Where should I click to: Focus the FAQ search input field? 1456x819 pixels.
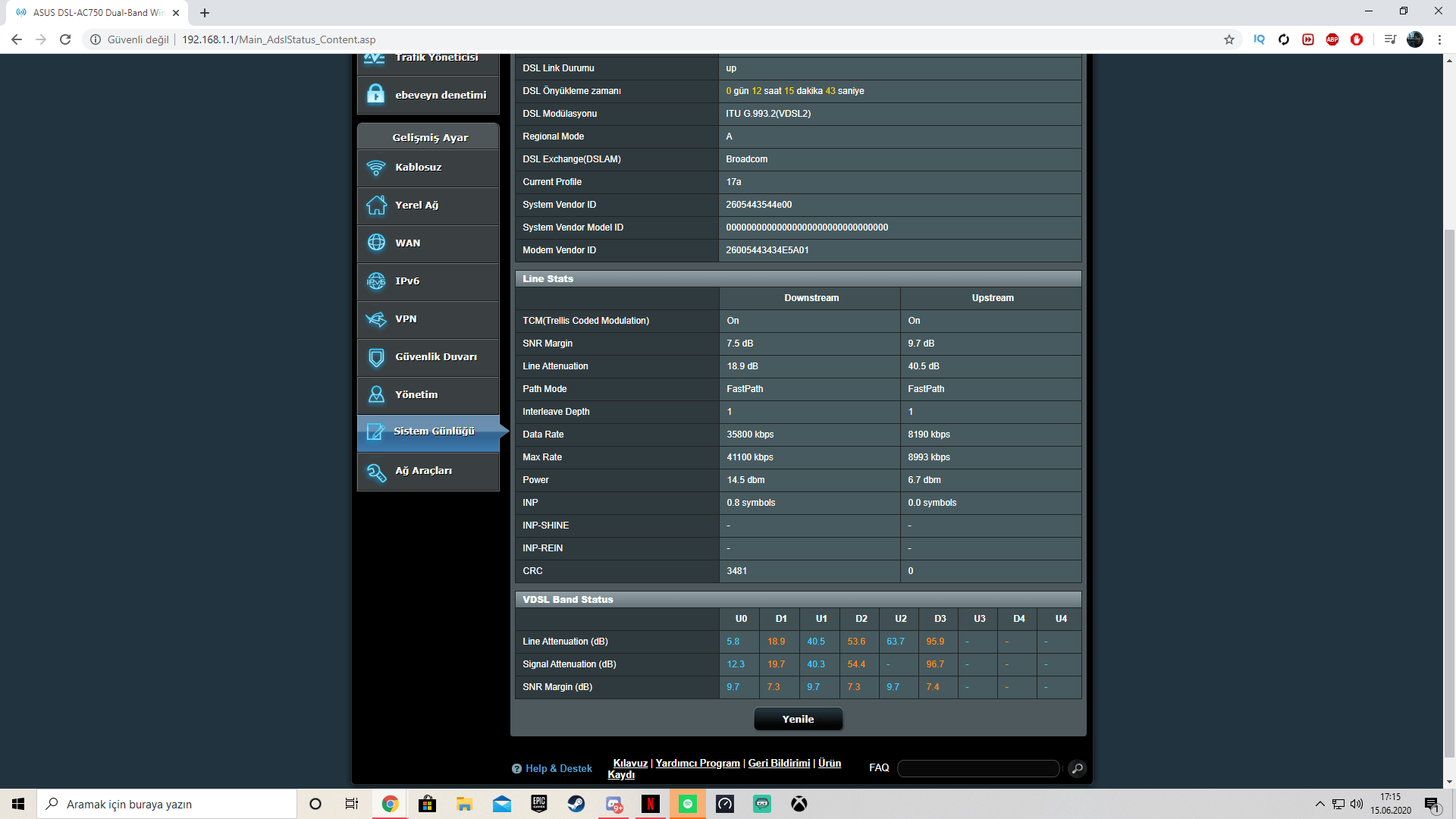tap(977, 769)
